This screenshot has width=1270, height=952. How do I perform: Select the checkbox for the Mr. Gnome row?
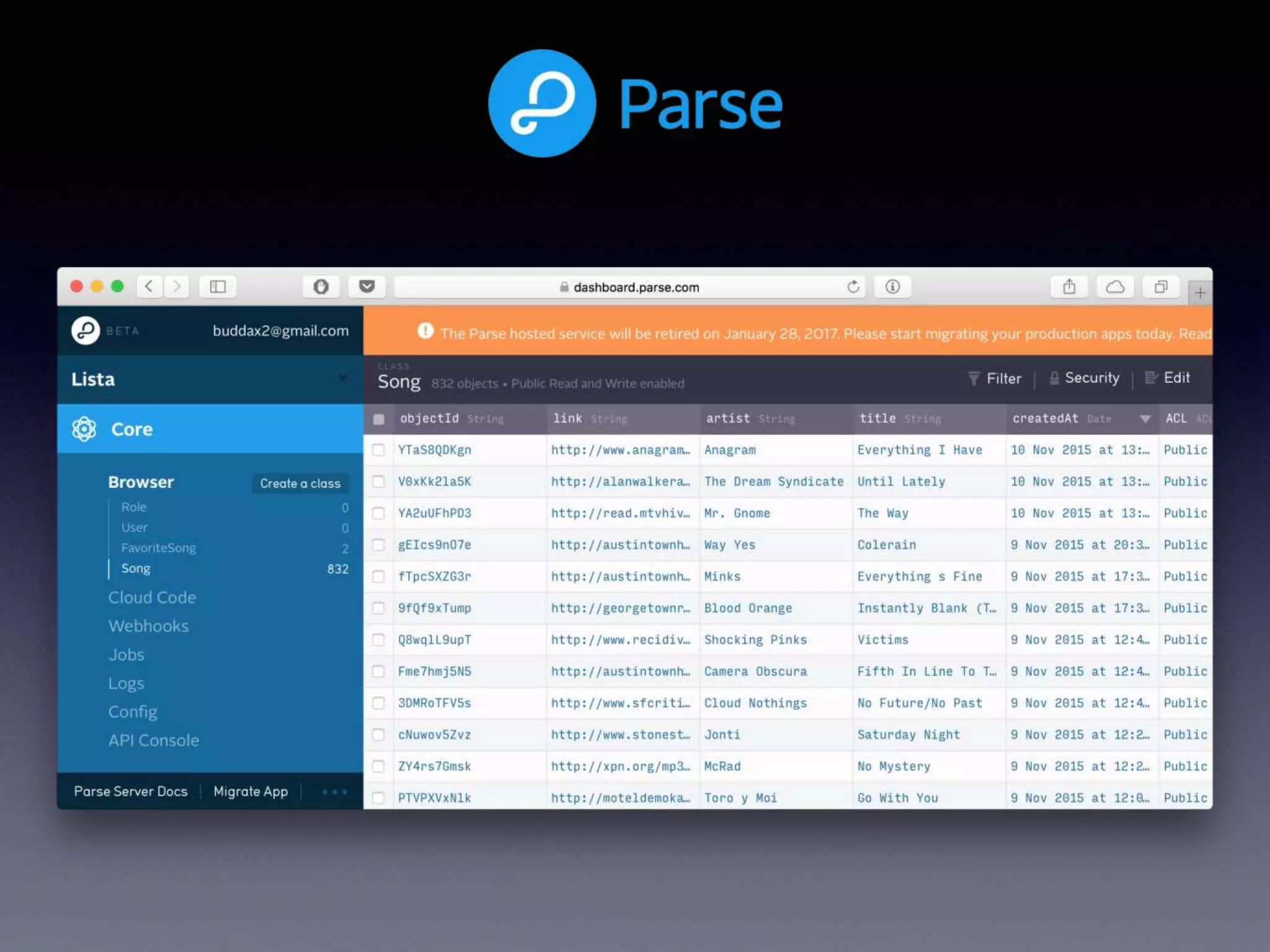tap(378, 513)
